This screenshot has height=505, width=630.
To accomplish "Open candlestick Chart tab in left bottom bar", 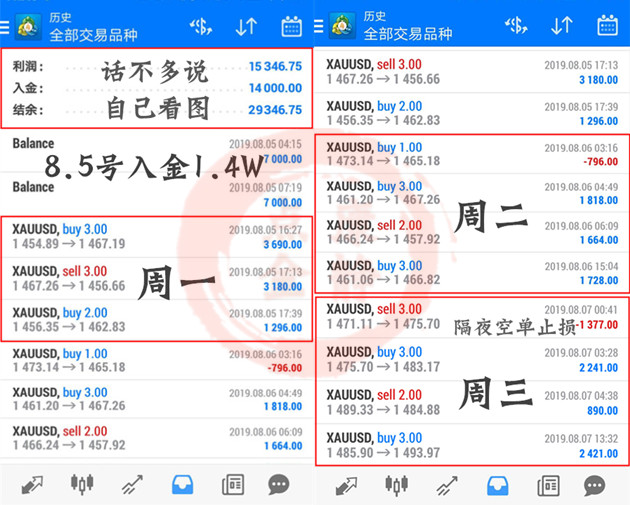I will coord(82,485).
